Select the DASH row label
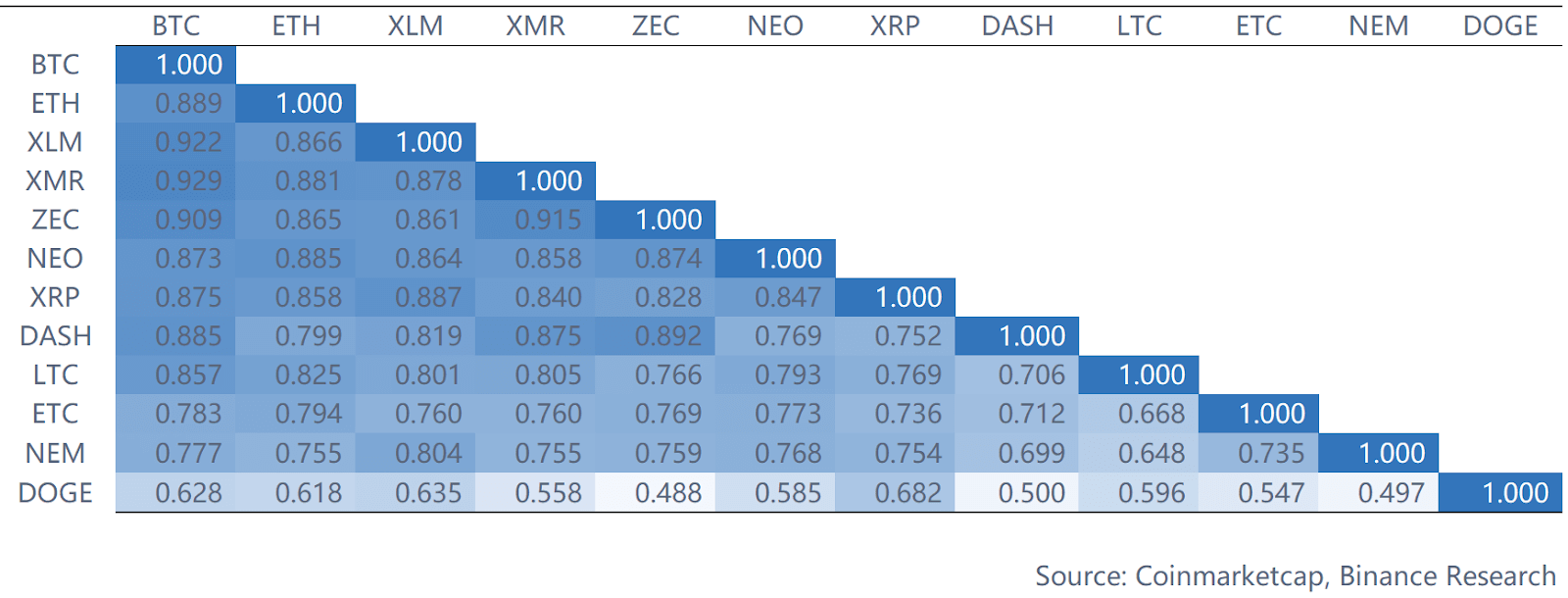Image resolution: width=1568 pixels, height=598 pixels. click(x=55, y=336)
